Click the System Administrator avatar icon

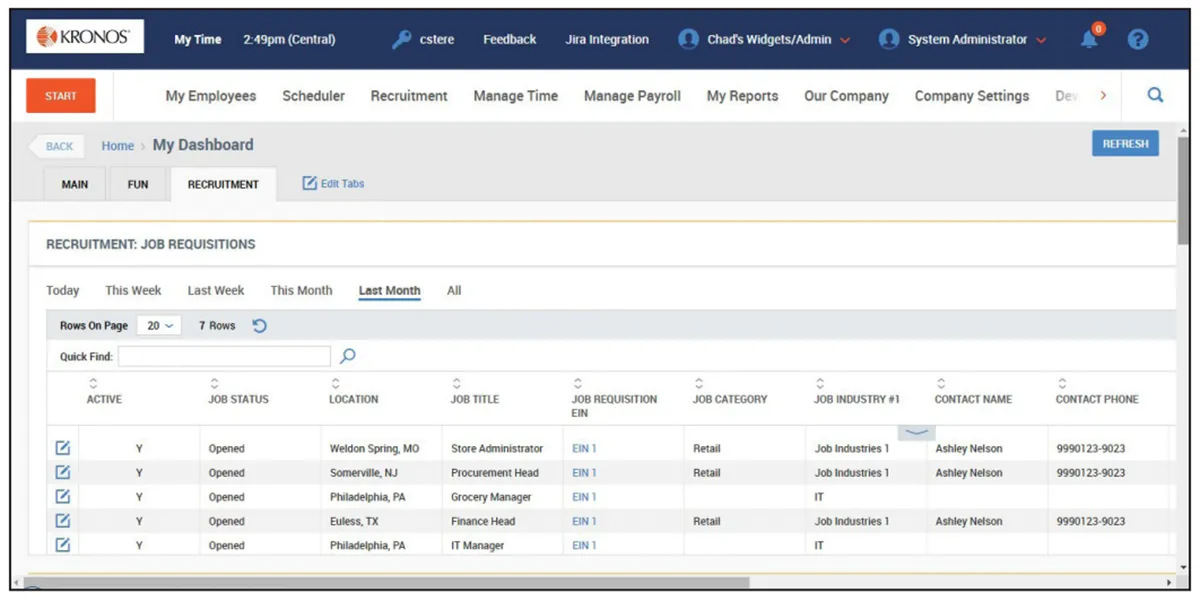pyautogui.click(x=889, y=39)
